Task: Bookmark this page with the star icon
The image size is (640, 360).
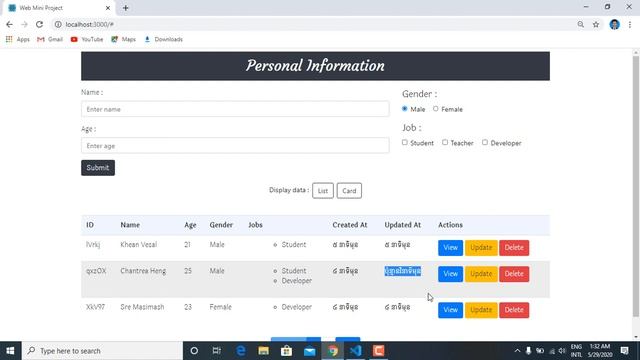Action: tap(596, 24)
